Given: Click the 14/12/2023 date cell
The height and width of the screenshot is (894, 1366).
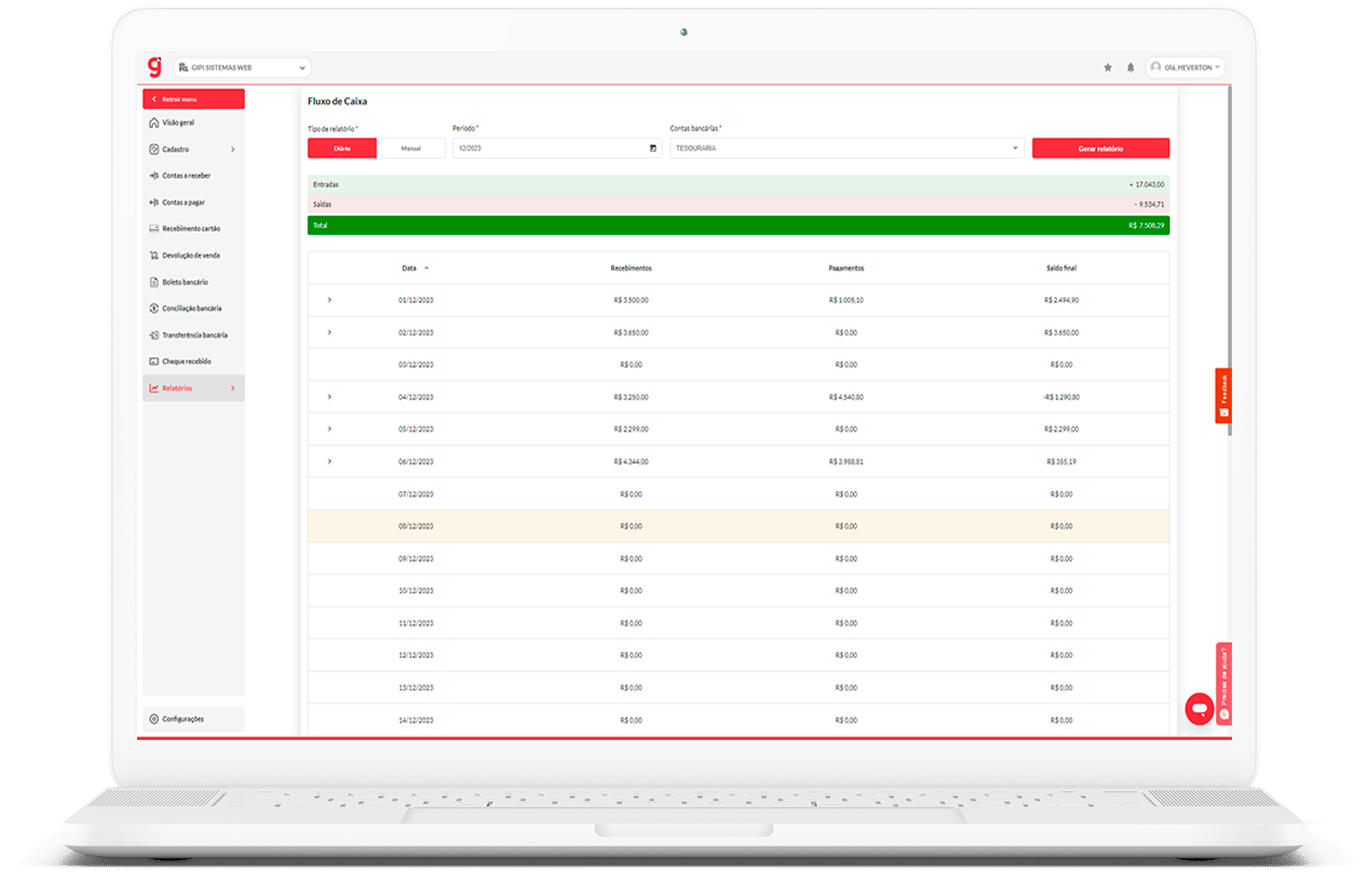Looking at the screenshot, I should click(415, 720).
